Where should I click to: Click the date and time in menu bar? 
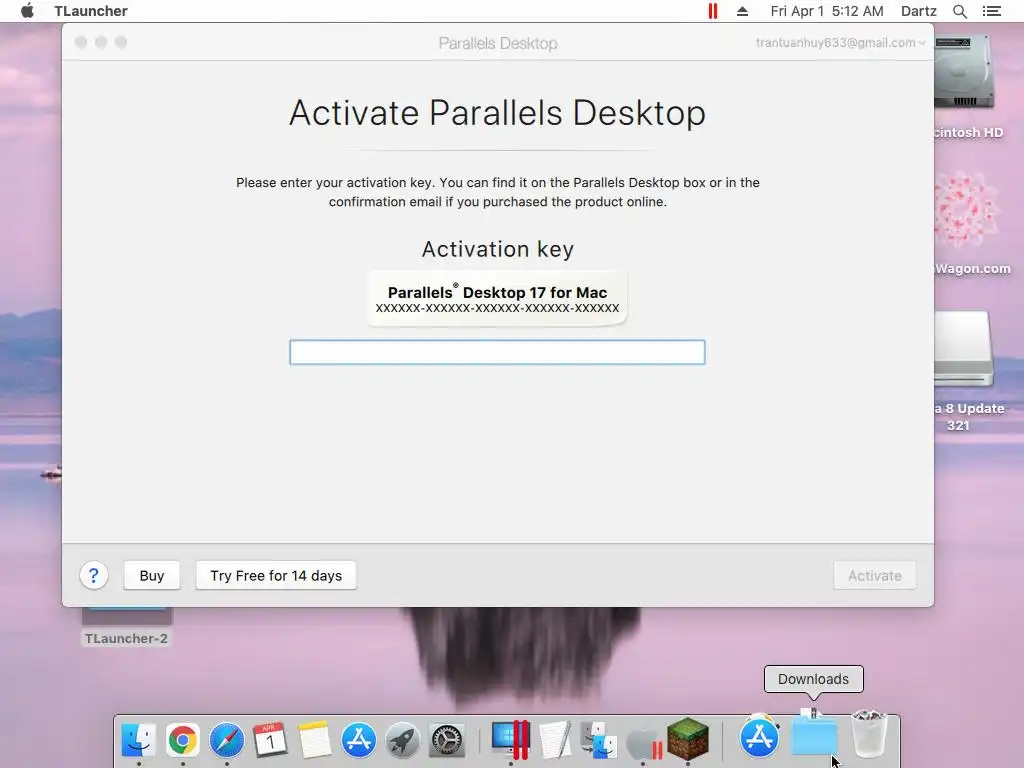pos(827,11)
